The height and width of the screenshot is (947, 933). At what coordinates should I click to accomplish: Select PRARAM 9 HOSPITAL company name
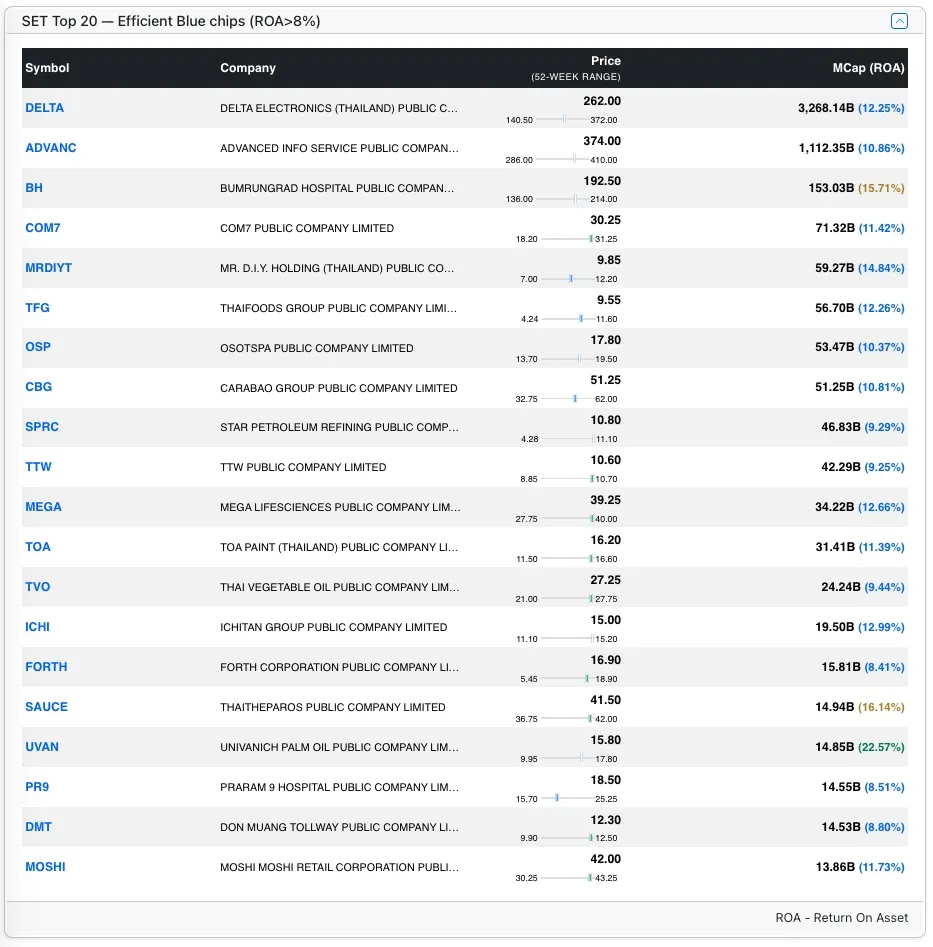point(339,787)
